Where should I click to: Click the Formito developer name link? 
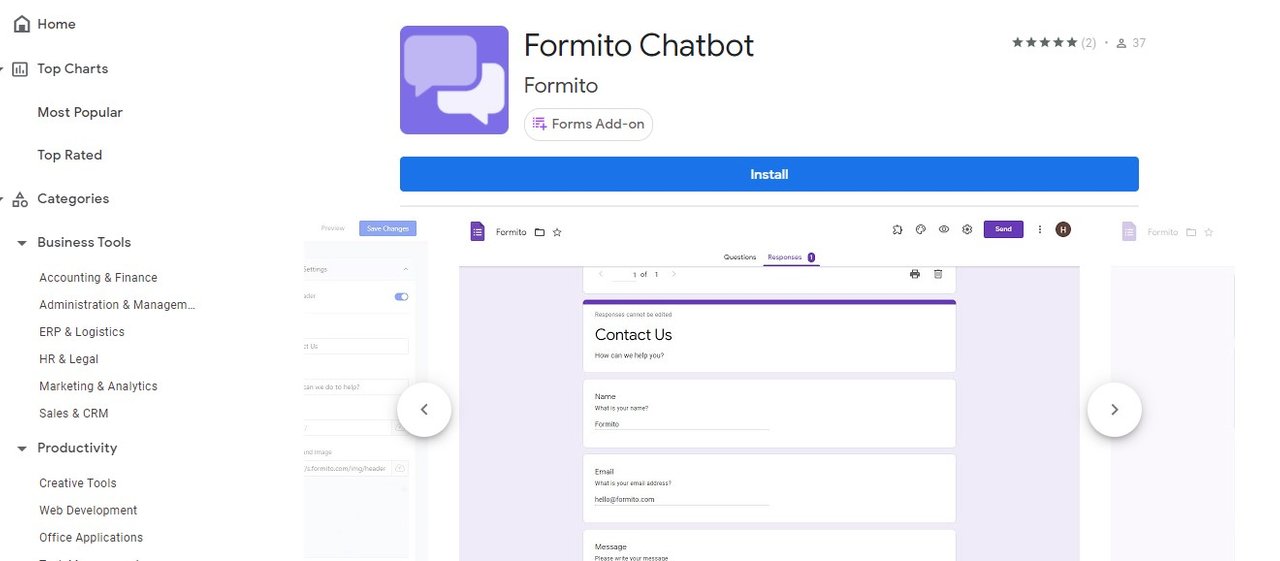[x=561, y=86]
